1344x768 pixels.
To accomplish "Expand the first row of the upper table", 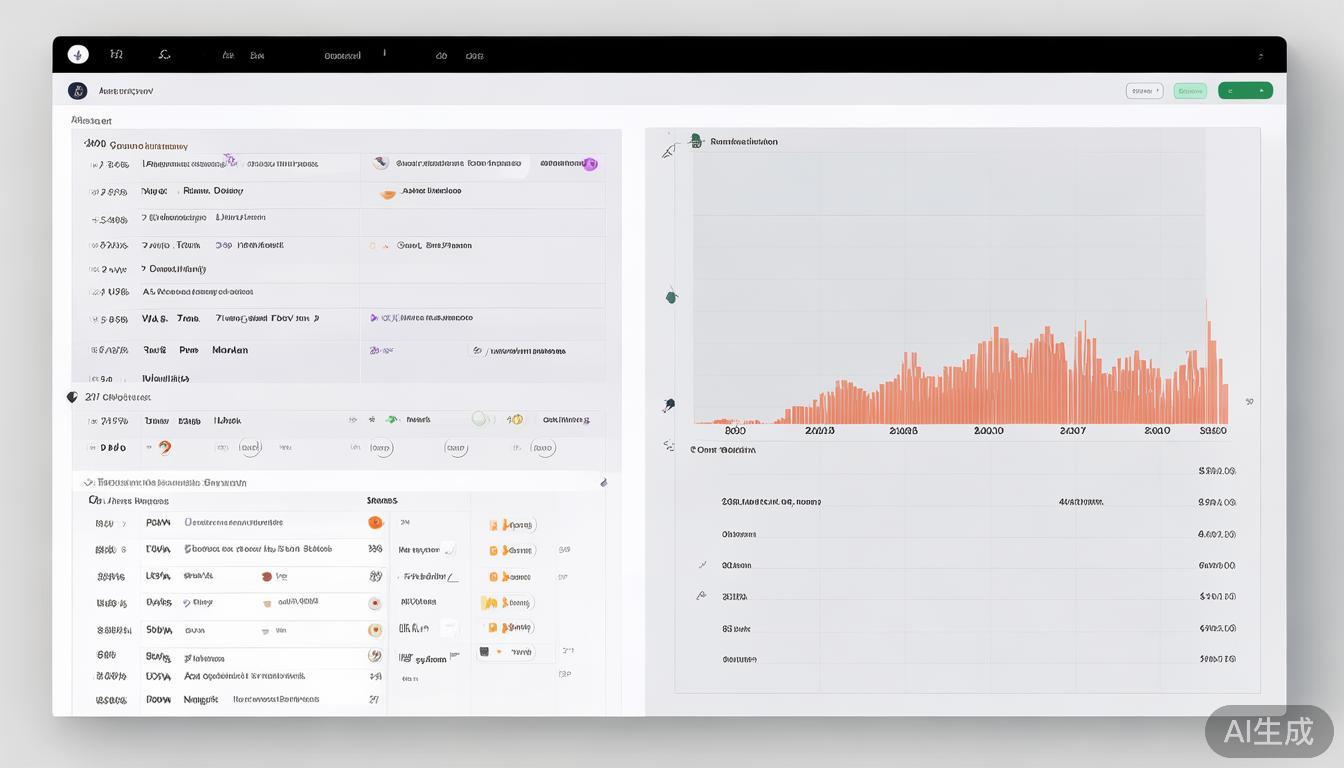I will [91, 165].
